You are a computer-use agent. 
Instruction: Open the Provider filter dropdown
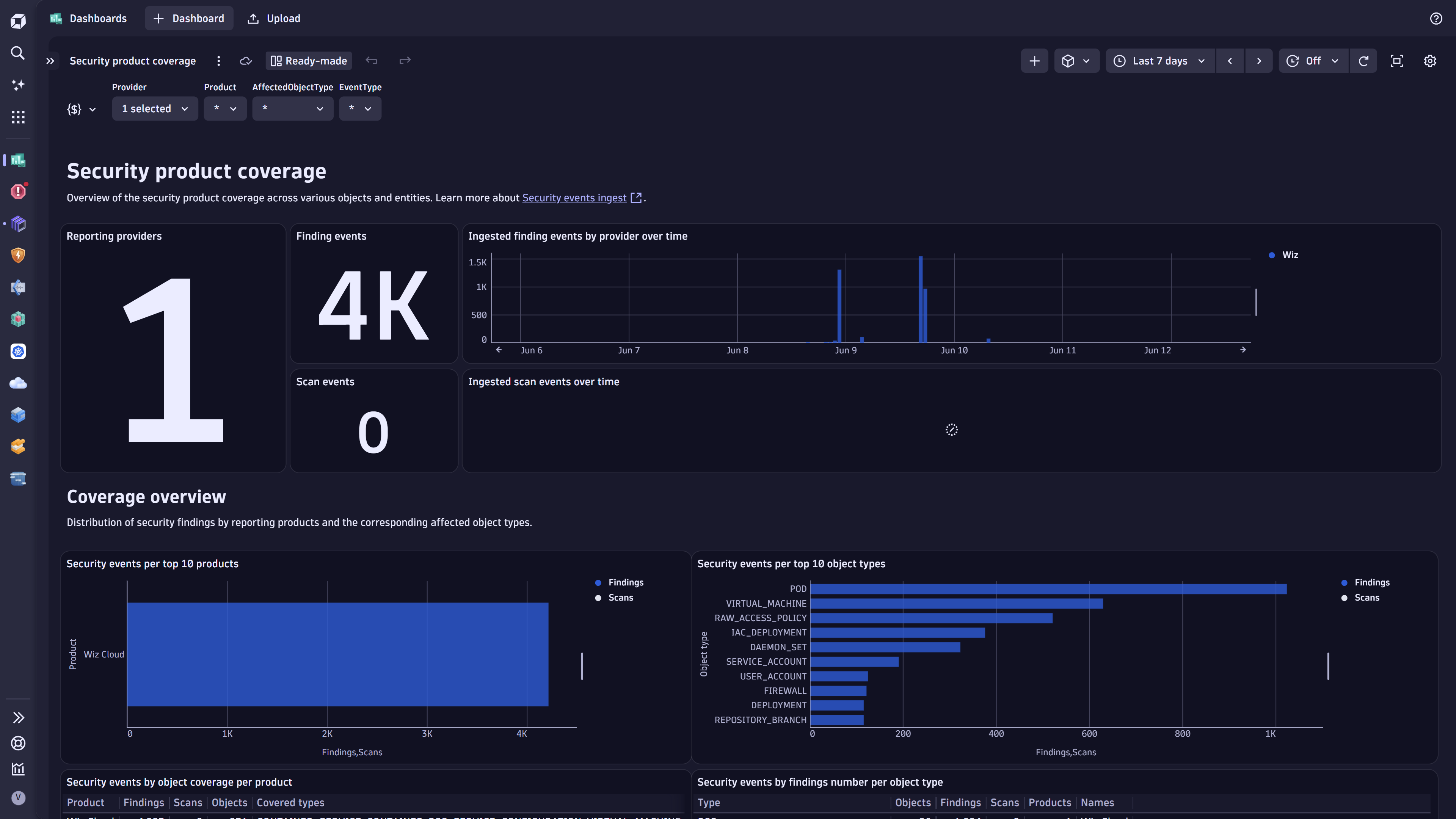(x=155, y=109)
